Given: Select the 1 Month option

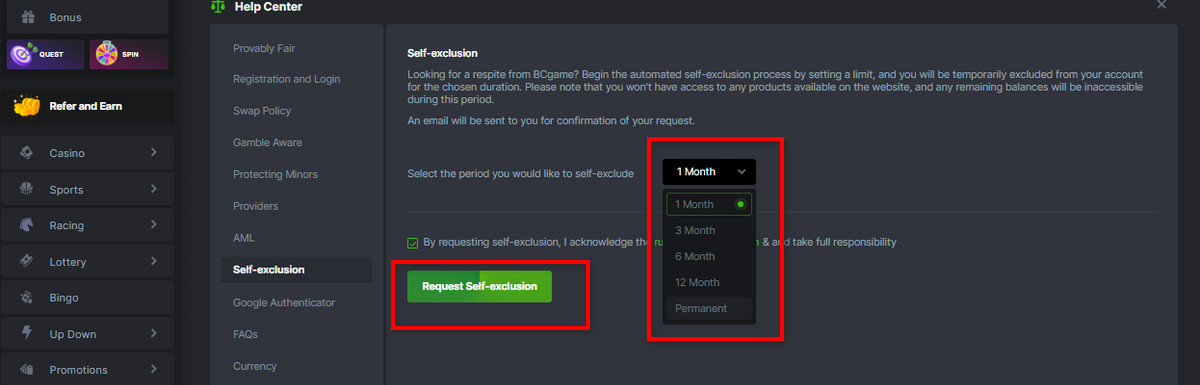Looking at the screenshot, I should coord(709,204).
